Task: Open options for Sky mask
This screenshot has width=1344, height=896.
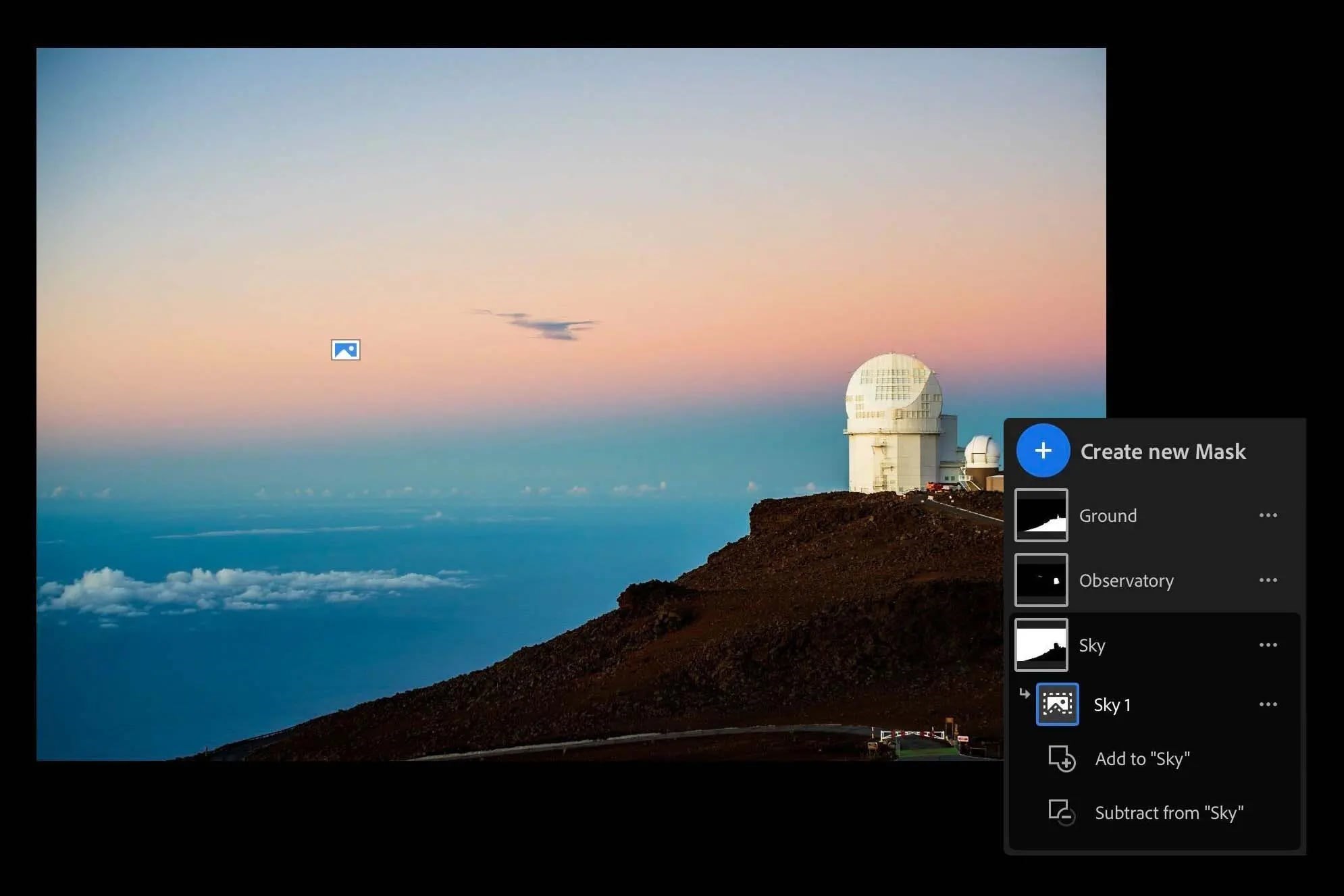Action: tap(1268, 645)
